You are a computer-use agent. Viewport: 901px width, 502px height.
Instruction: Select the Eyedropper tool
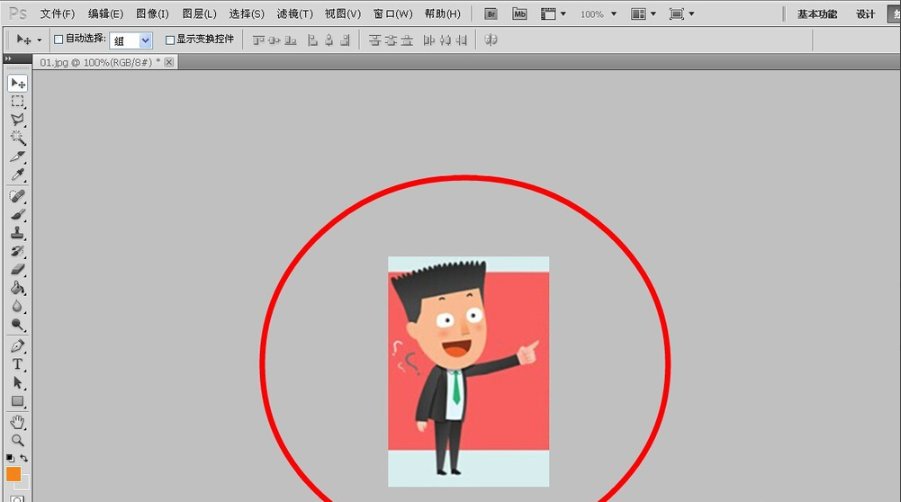pyautogui.click(x=17, y=174)
